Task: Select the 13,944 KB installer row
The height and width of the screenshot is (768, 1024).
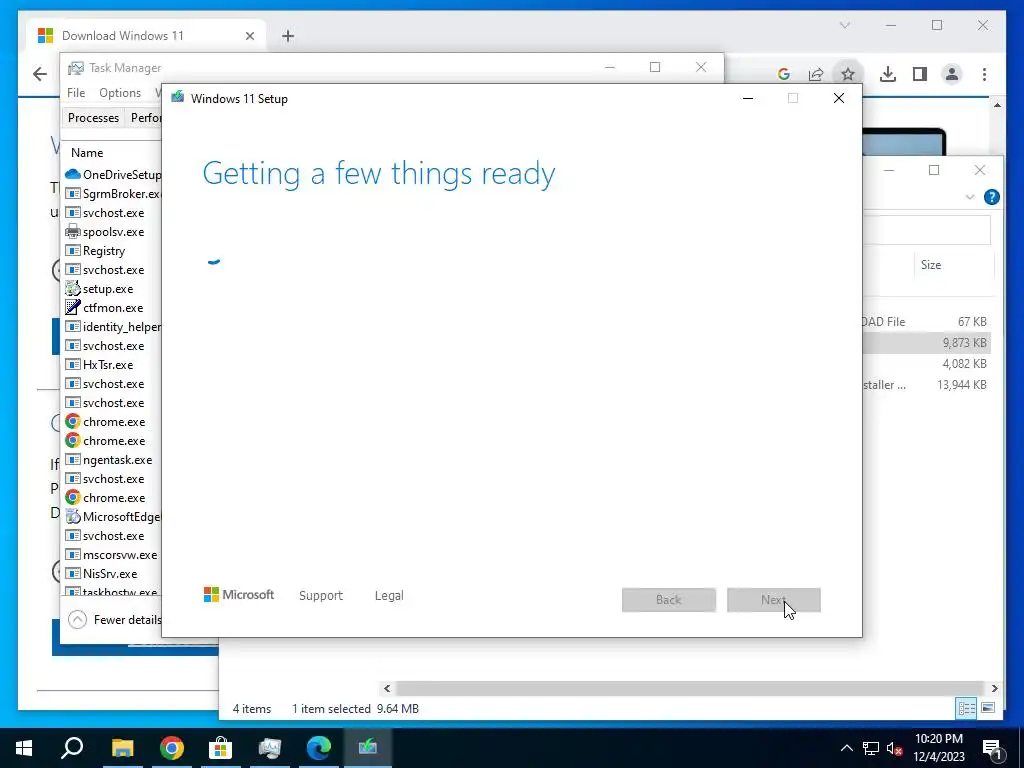Action: (x=927, y=385)
